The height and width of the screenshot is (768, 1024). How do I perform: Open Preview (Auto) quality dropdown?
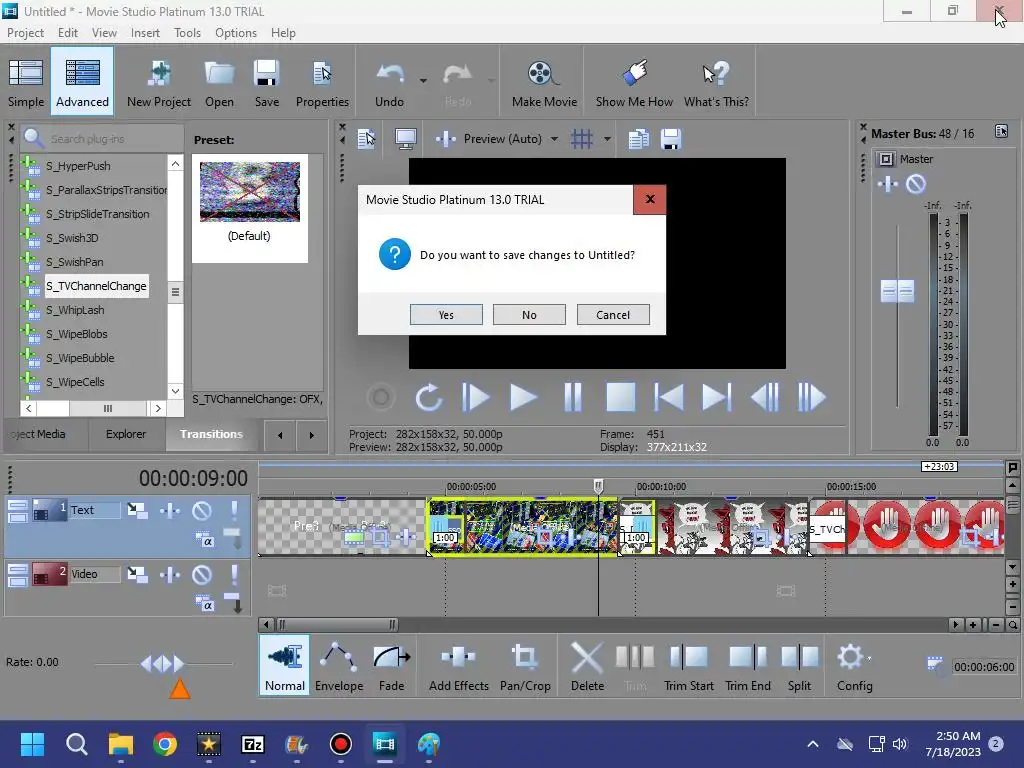pos(554,138)
